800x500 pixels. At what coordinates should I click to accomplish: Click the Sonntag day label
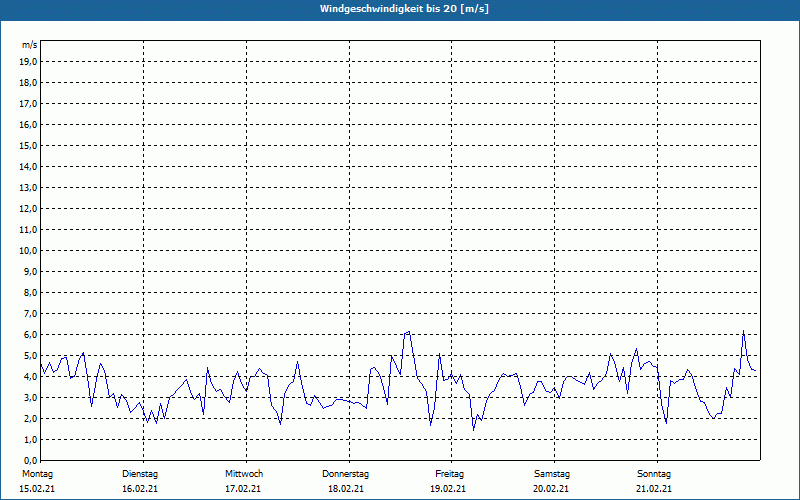(654, 474)
